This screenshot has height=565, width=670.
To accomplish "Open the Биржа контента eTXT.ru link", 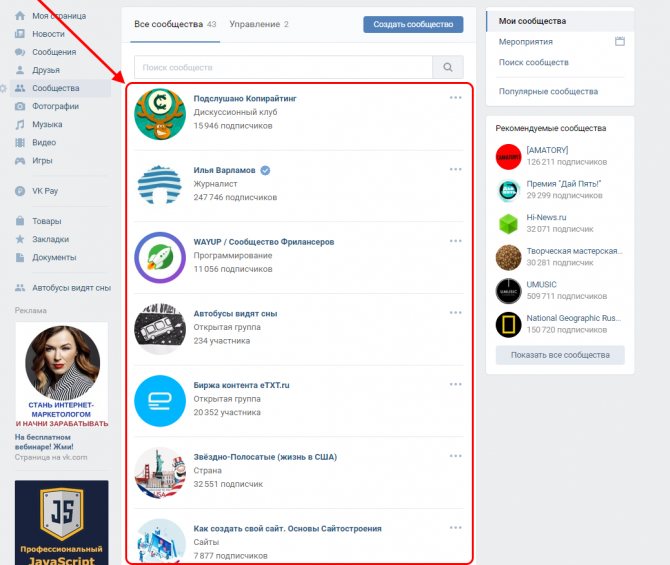I will 241,385.
